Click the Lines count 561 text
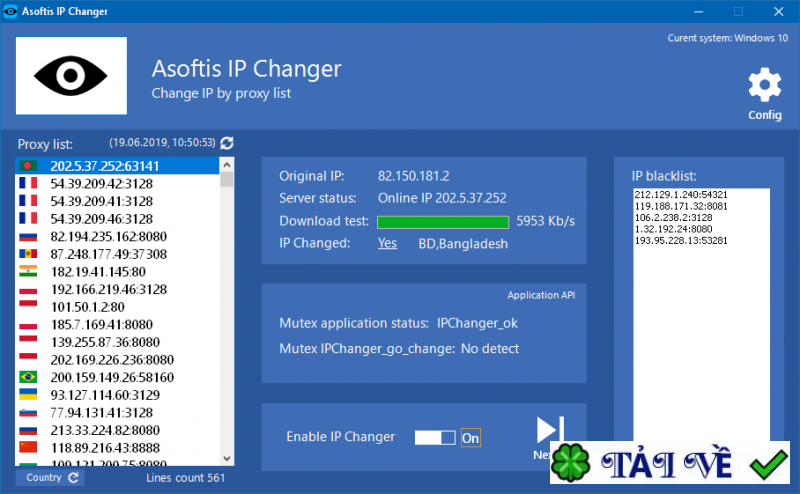This screenshot has width=800, height=494. point(185,478)
